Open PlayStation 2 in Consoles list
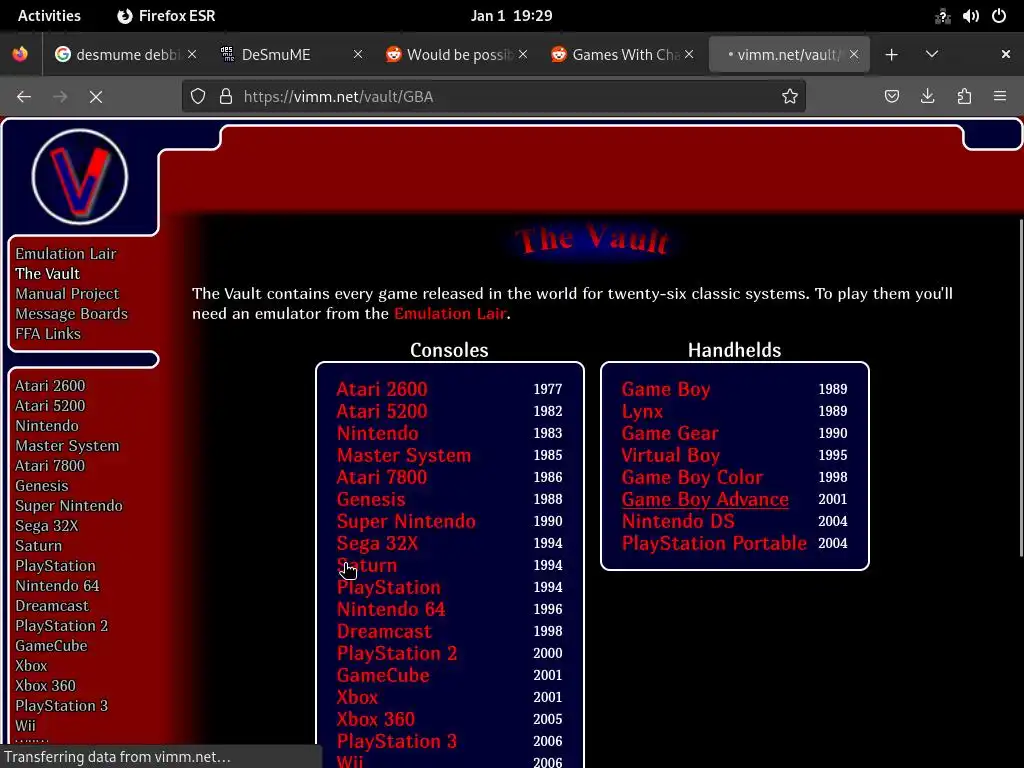The width and height of the screenshot is (1024, 768). (x=396, y=653)
